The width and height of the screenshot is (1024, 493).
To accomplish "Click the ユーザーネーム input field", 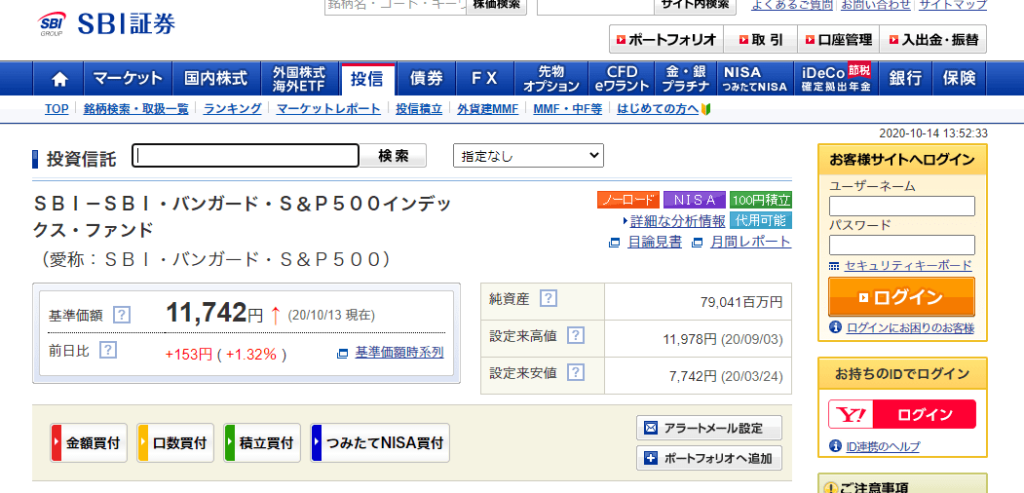I will [902, 206].
